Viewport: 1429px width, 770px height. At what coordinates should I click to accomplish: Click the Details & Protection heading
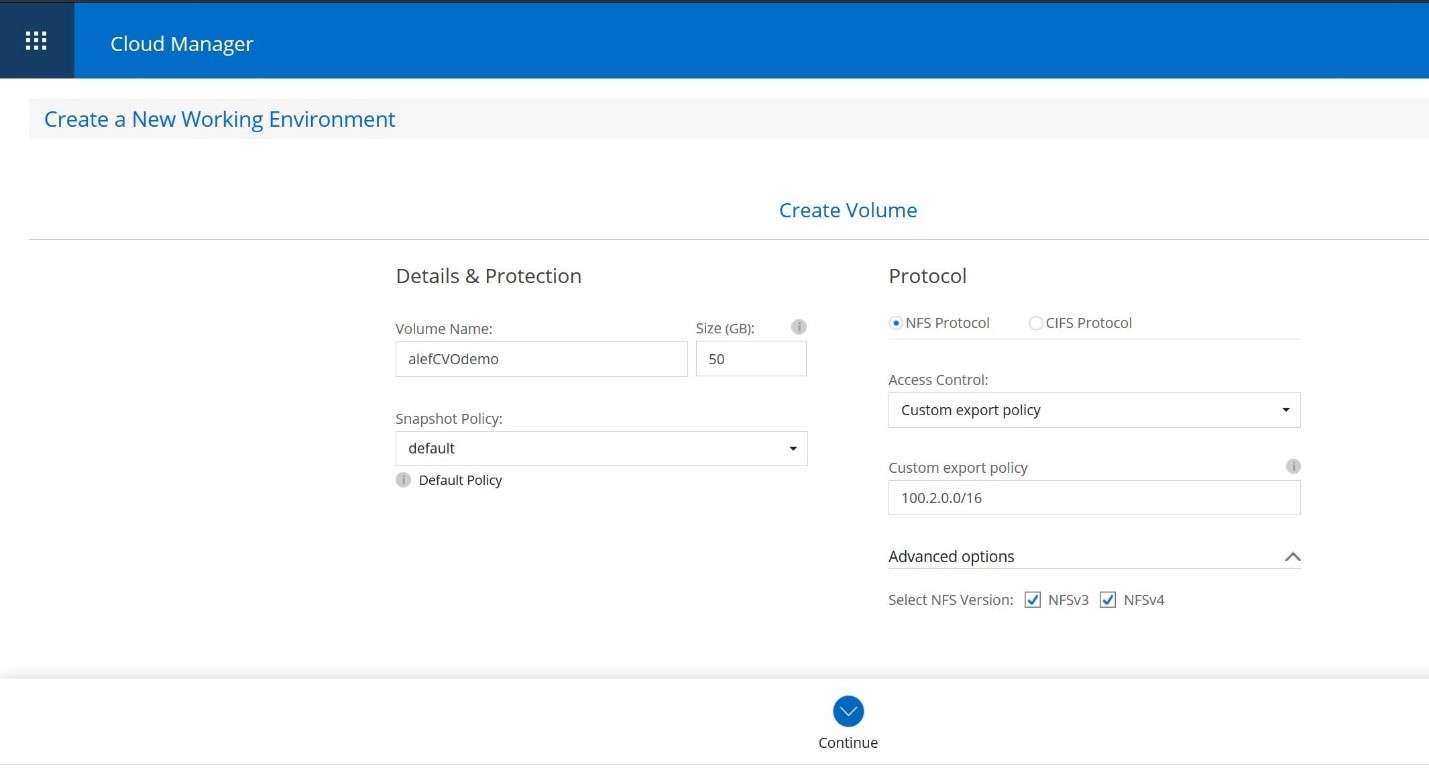point(489,276)
